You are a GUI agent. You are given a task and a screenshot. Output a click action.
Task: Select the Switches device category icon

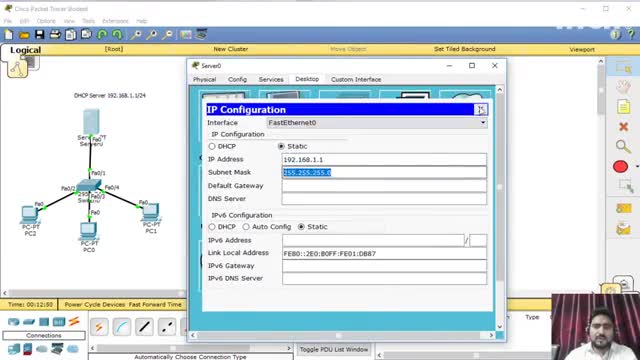(x=29, y=322)
